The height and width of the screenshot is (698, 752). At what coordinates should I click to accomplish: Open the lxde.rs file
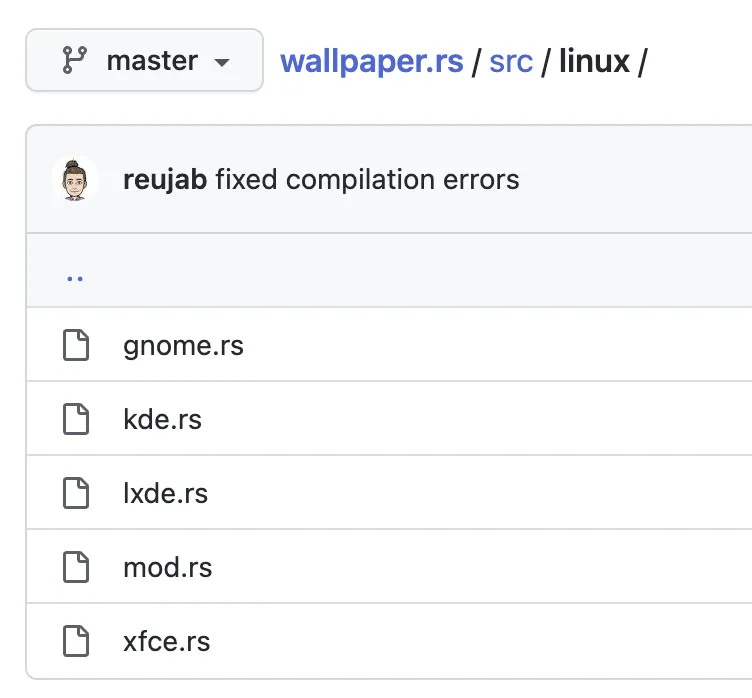click(x=165, y=494)
